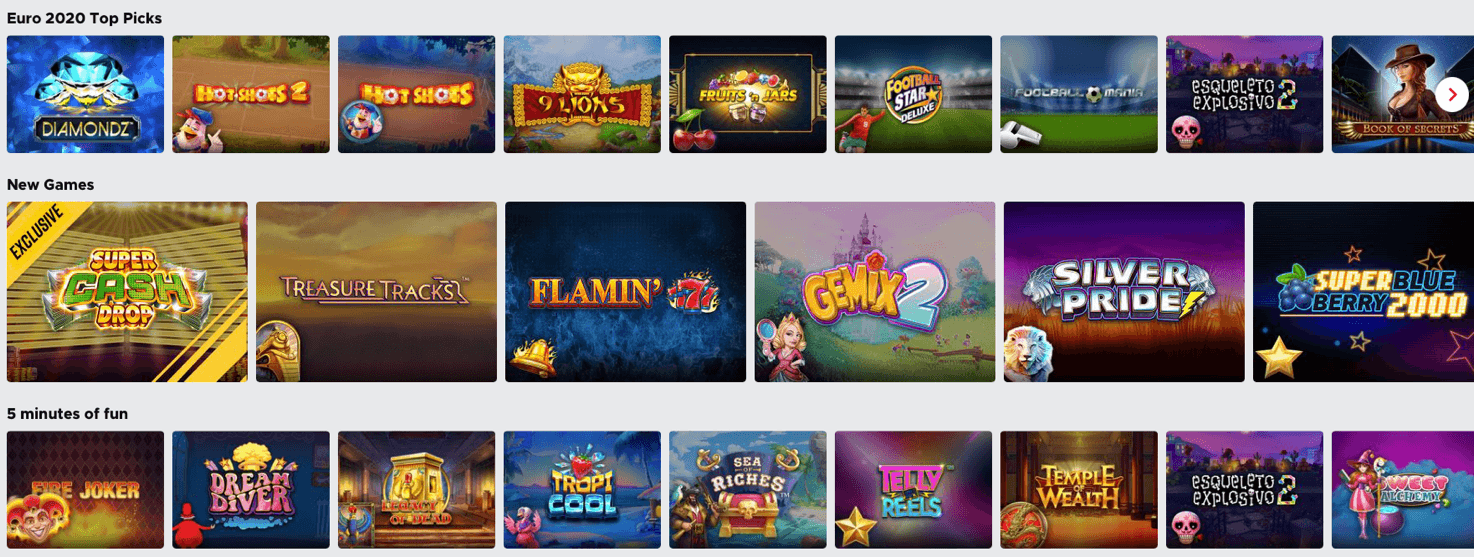Open exclusive Super Cash Drop game

point(127,292)
